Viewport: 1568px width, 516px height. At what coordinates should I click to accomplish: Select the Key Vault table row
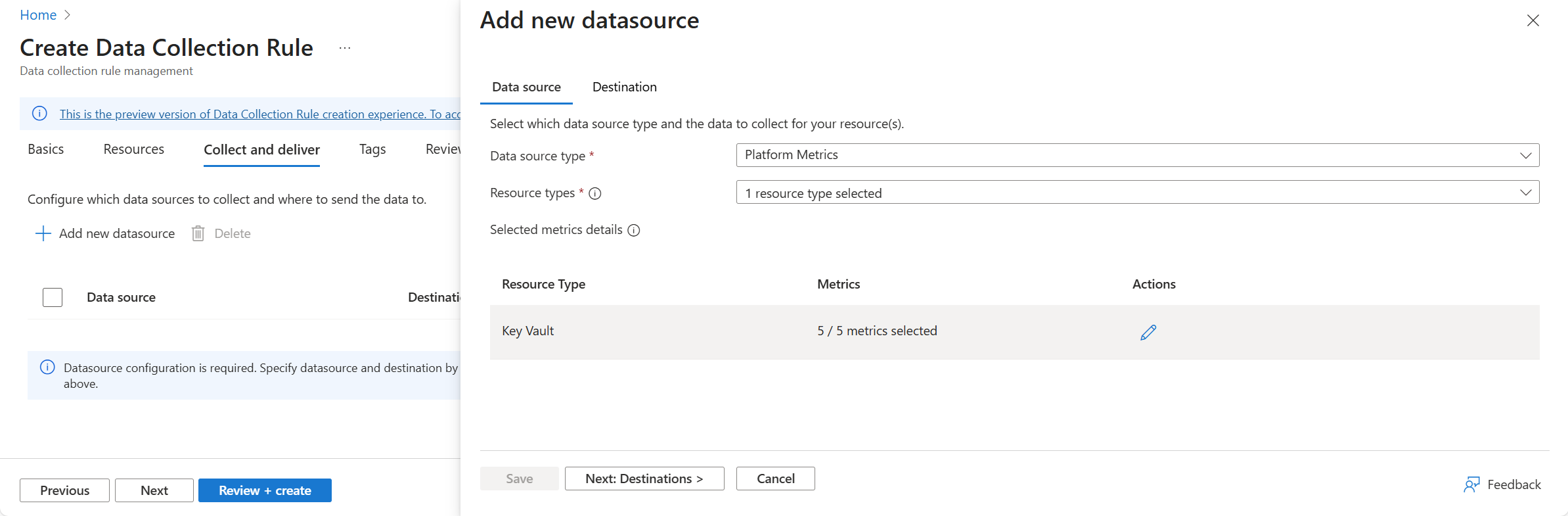(x=657, y=331)
